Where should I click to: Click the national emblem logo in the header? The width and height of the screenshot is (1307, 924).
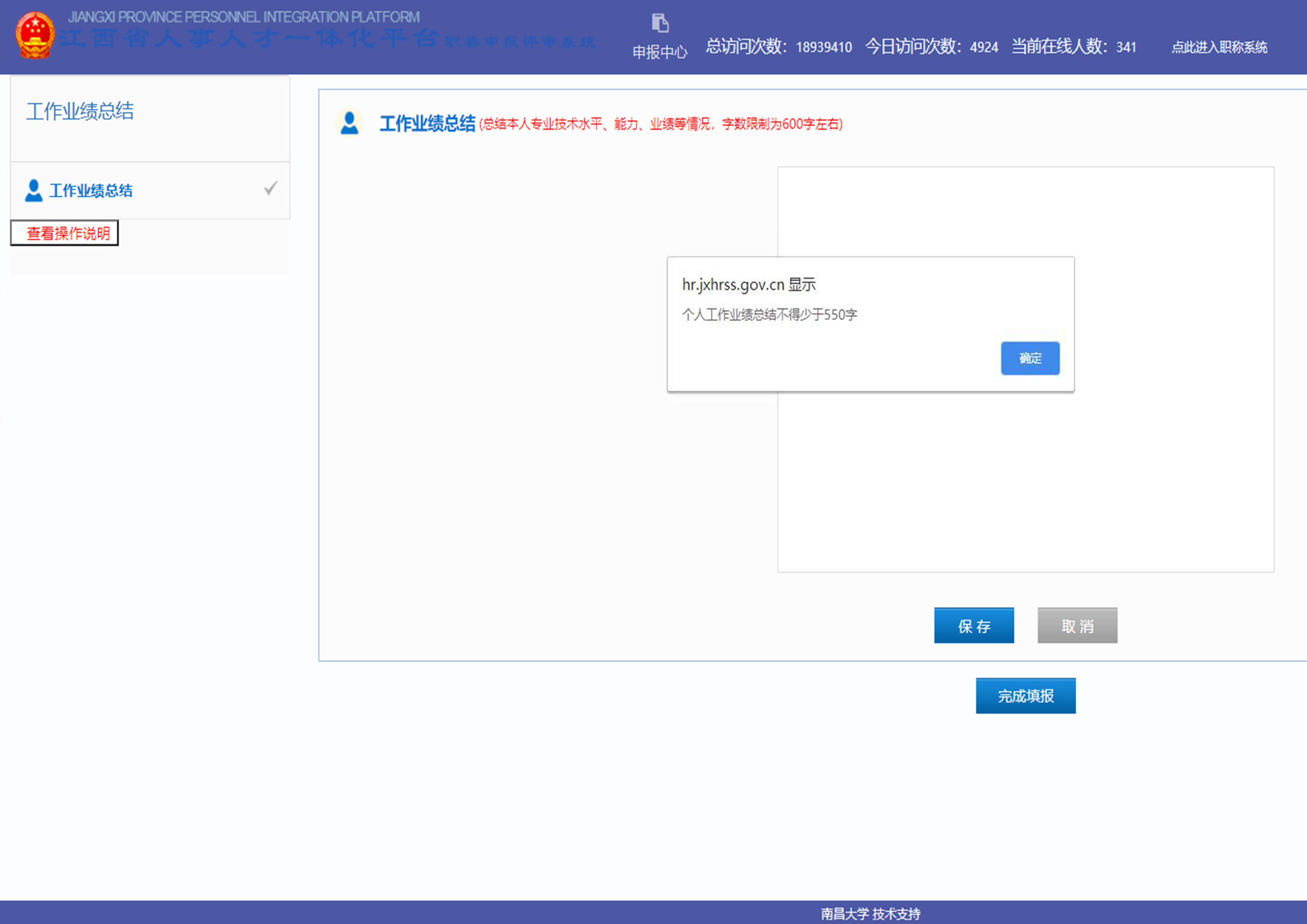(x=35, y=35)
